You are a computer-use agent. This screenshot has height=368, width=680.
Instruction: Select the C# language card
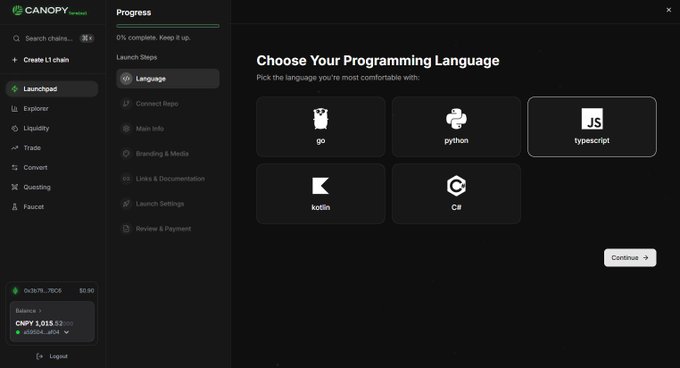click(456, 194)
